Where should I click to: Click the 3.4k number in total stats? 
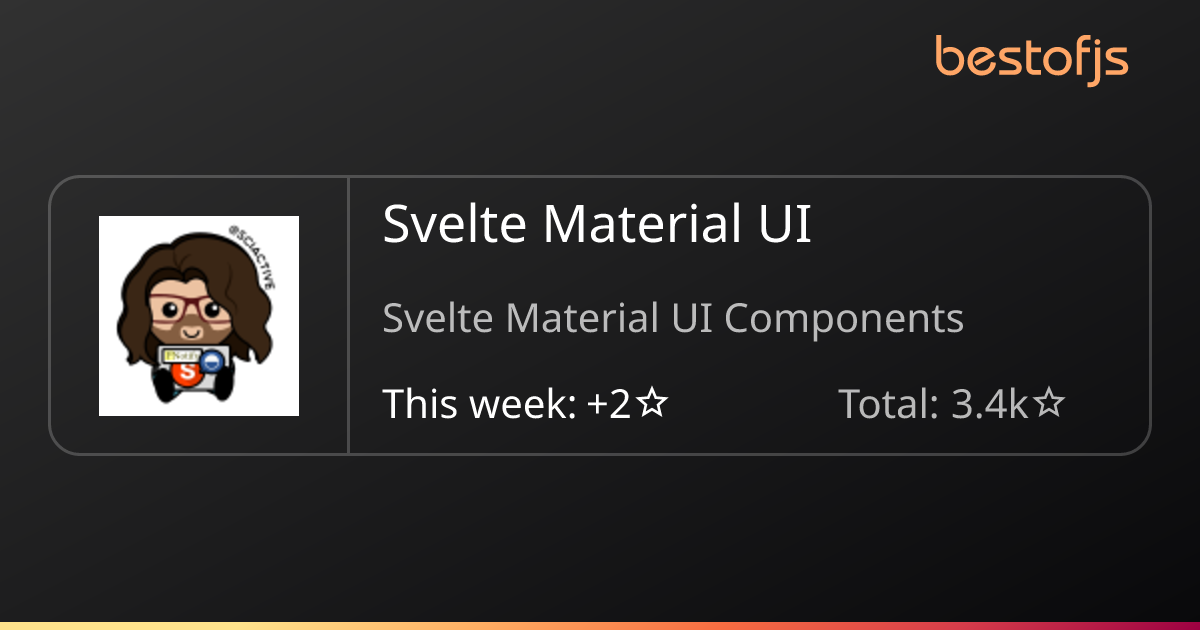click(x=990, y=404)
